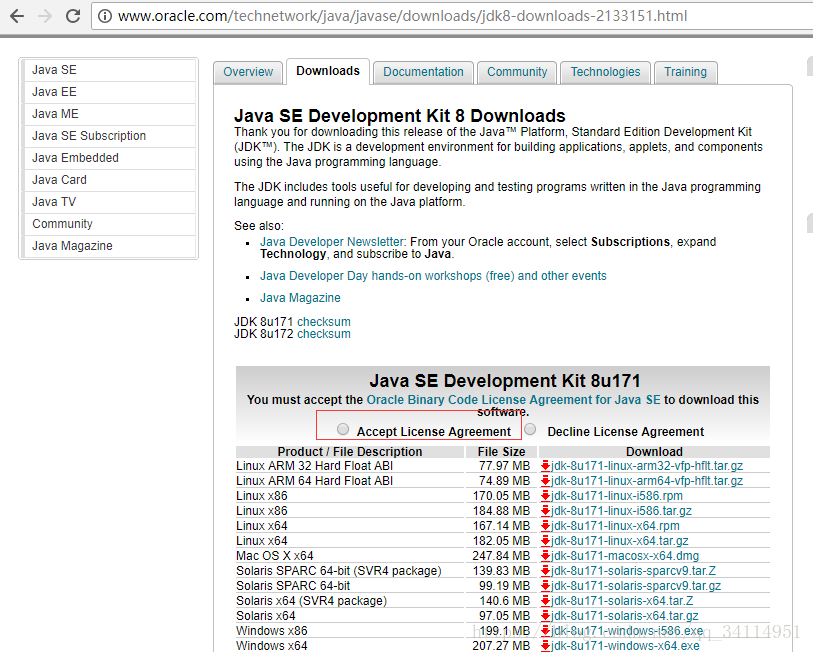813x652 pixels.
Task: Open Java SE Subscription sidebar item
Action: point(109,136)
